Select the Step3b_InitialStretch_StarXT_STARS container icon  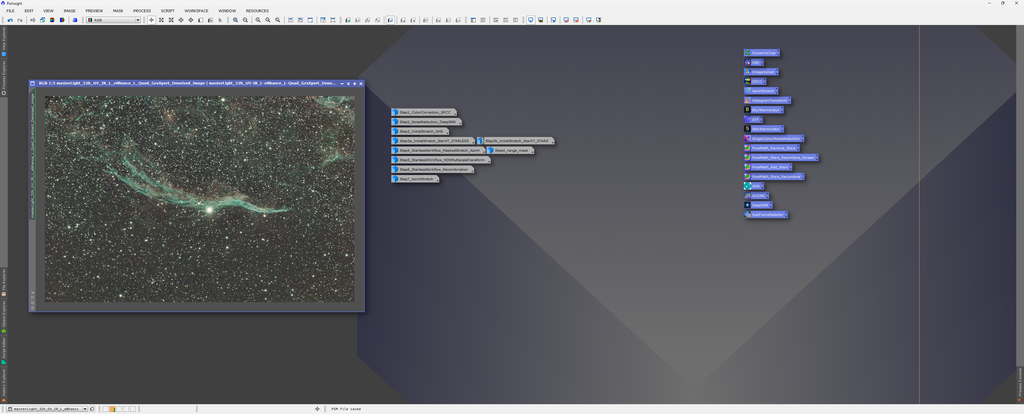515,141
